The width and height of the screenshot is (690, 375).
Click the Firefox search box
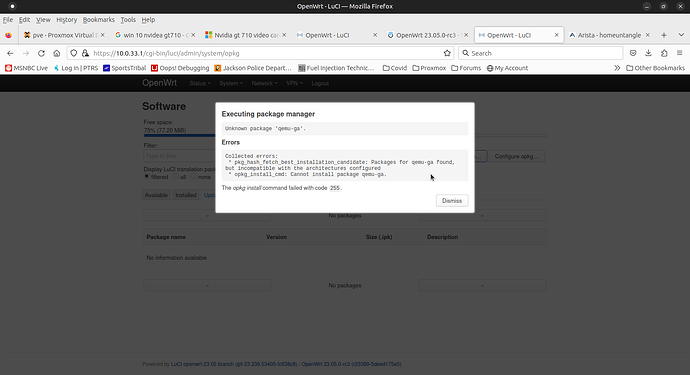pos(541,53)
